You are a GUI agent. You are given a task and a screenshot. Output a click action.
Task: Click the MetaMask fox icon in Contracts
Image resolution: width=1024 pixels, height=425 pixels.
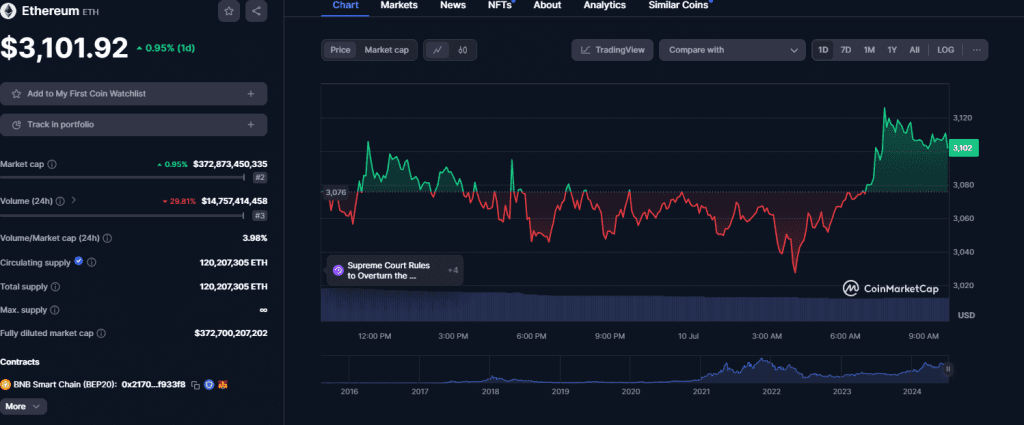pos(224,384)
